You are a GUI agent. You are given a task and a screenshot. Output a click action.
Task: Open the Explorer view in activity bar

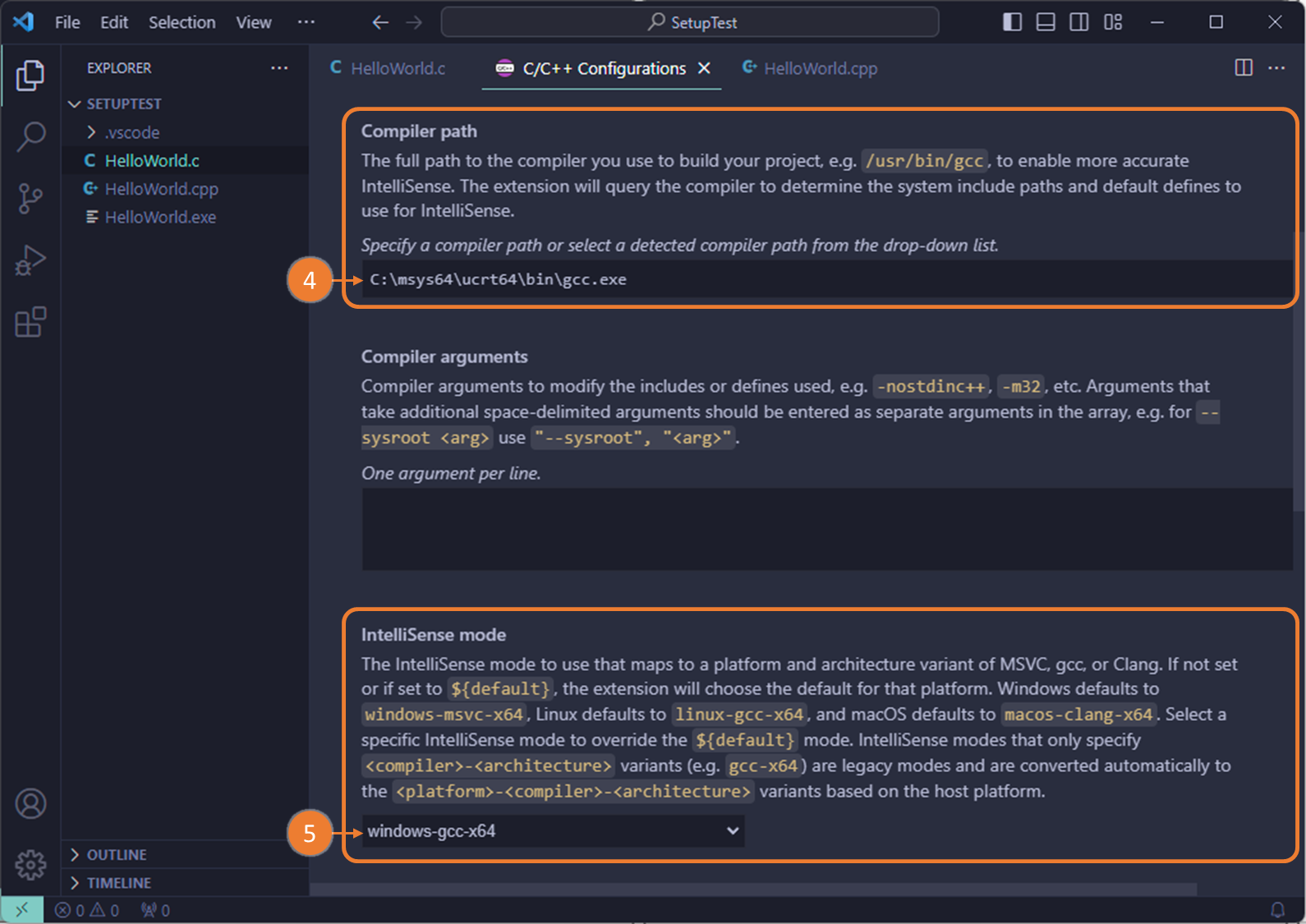coord(30,76)
